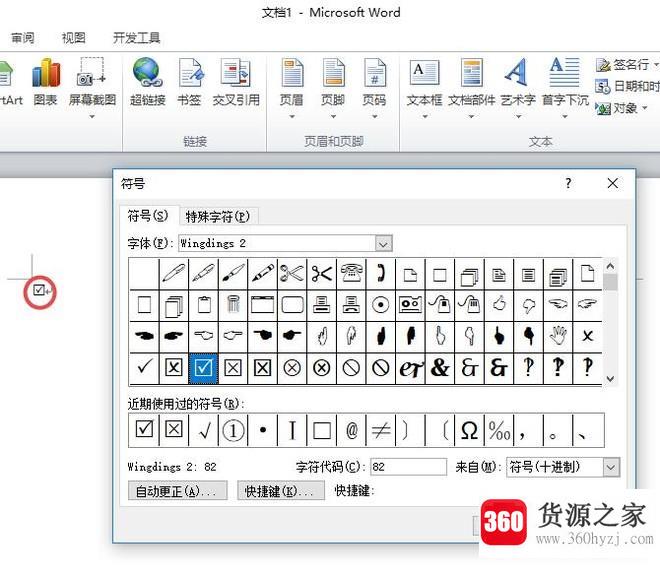Switch to the 符号(S) tab

tap(148, 216)
